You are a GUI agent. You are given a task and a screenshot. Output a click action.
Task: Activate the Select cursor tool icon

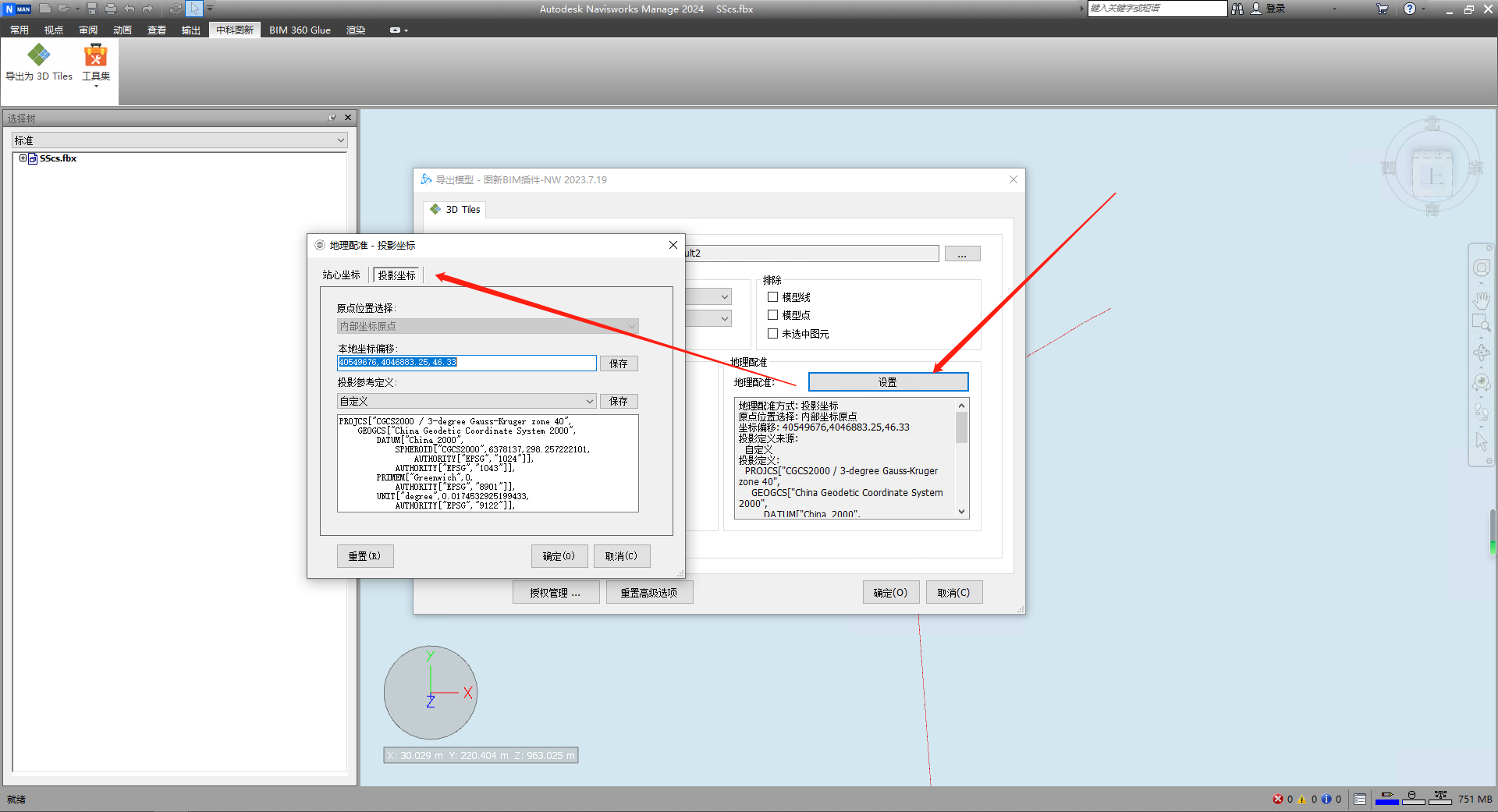pos(194,9)
